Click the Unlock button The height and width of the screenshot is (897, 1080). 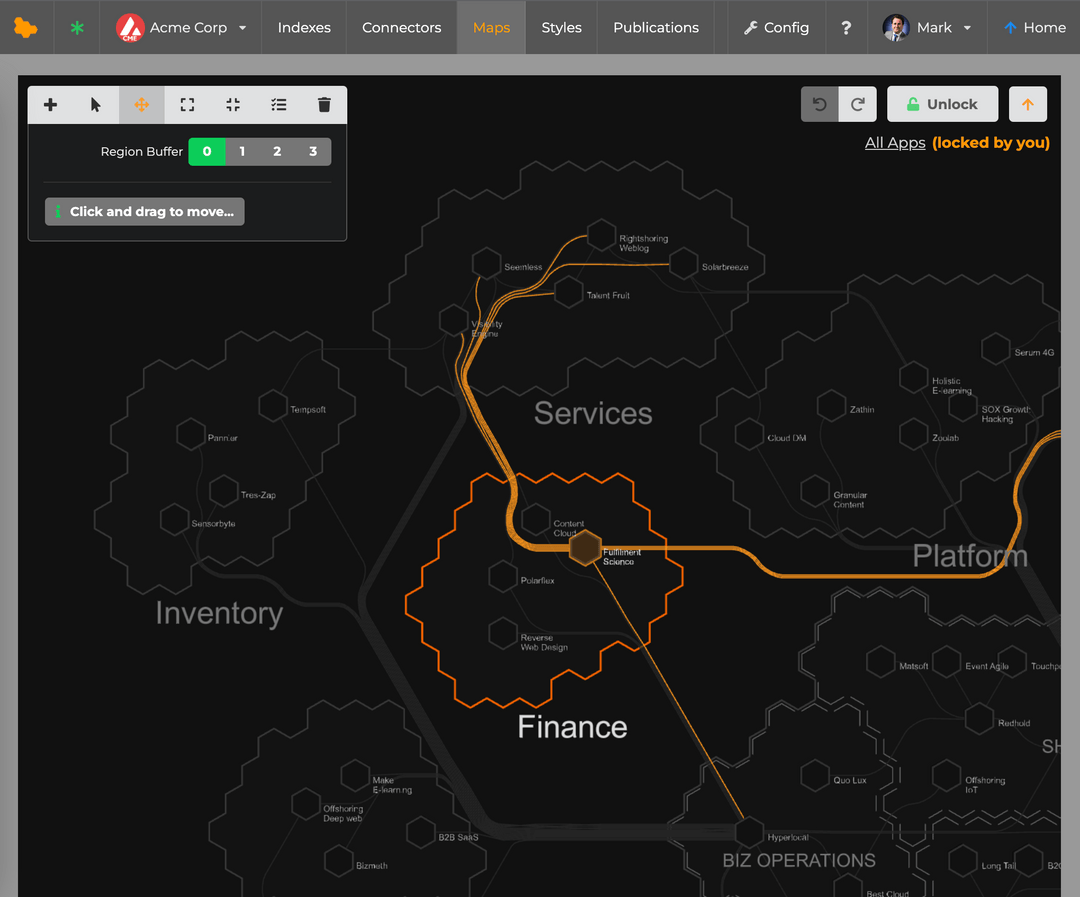point(942,103)
